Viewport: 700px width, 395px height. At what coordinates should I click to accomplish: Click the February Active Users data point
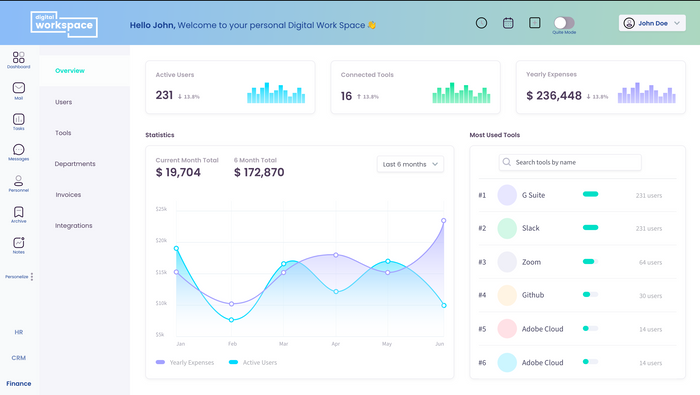click(x=231, y=320)
